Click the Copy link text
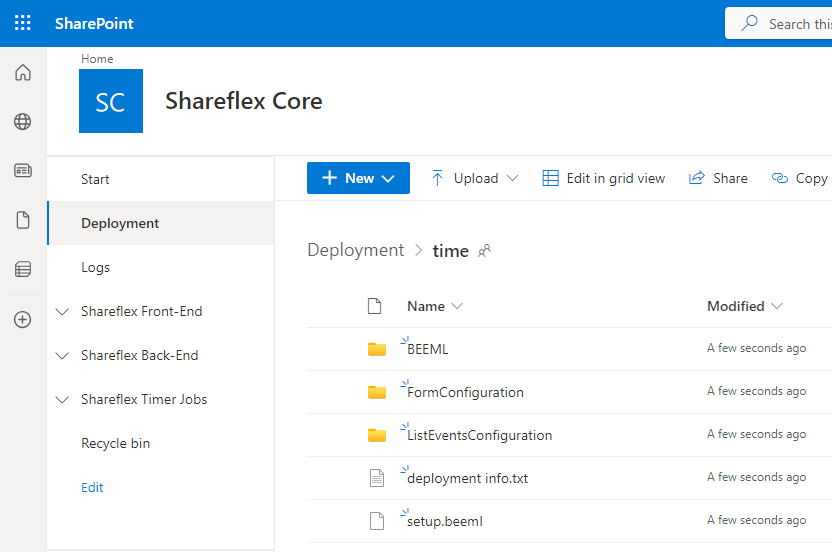The width and height of the screenshot is (832, 552). [812, 178]
